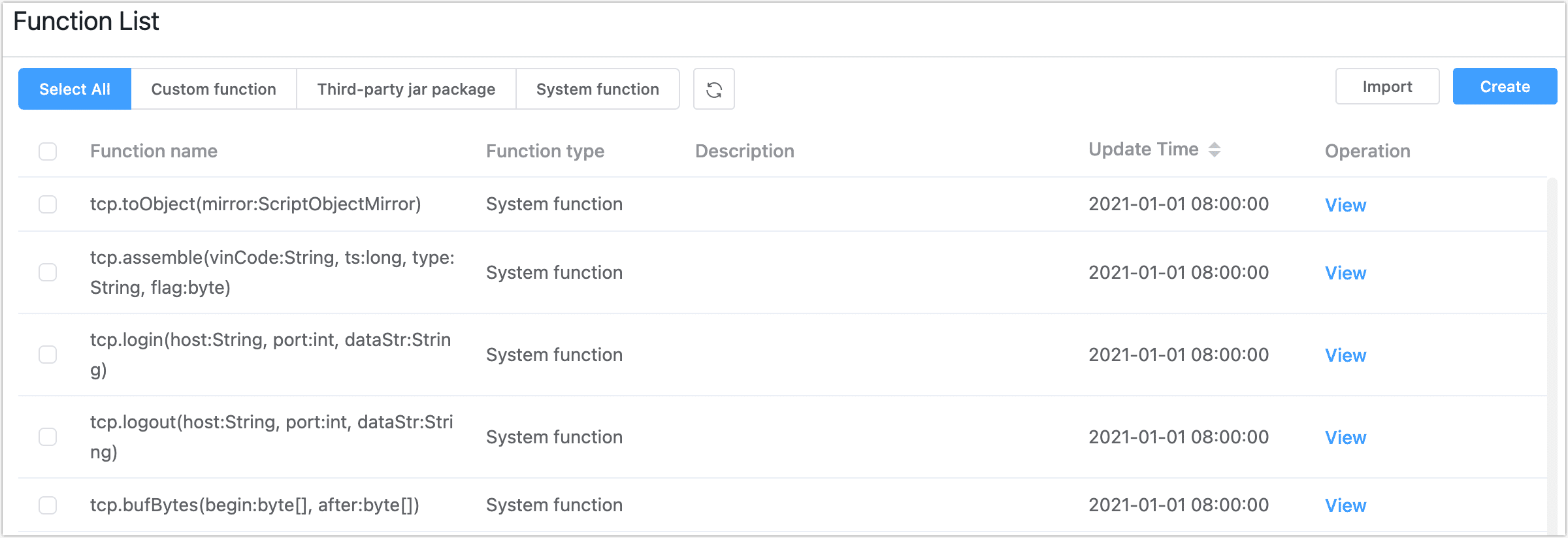Viewport: 1568px width, 538px height.
Task: View the tcp.login function
Action: tap(1345, 355)
